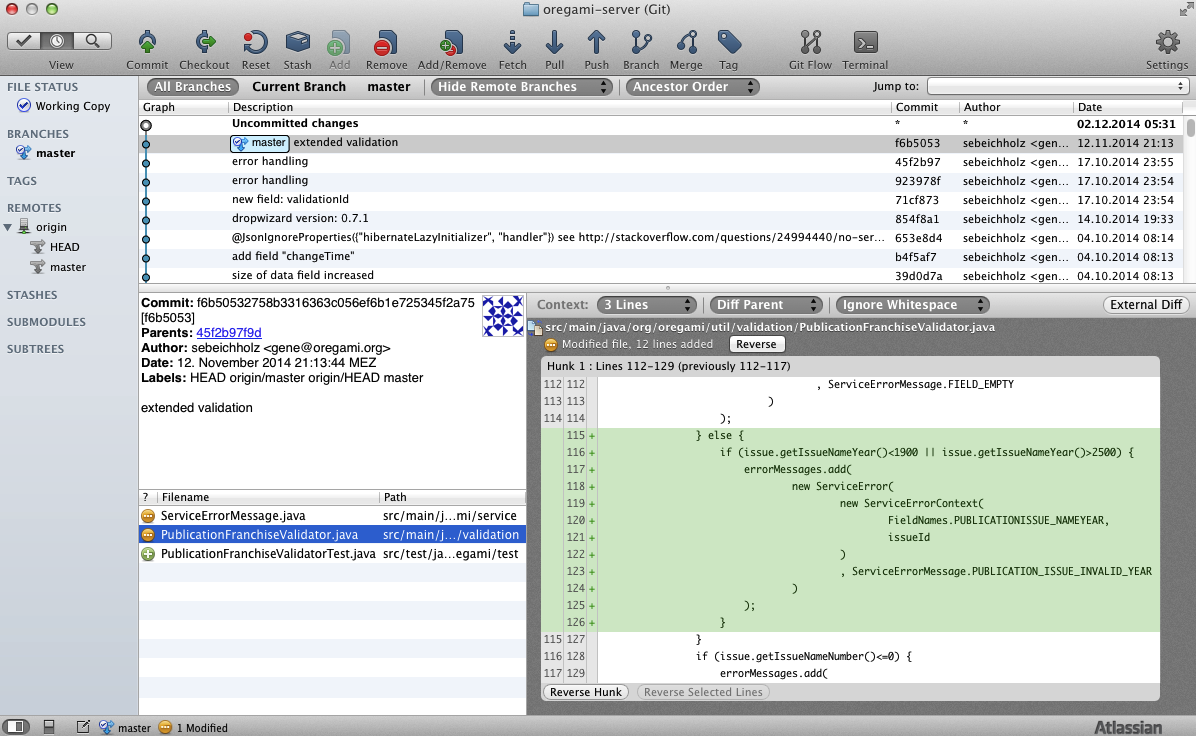Open the Terminal toolbar icon
Screen dimensions: 1196x736
865,43
